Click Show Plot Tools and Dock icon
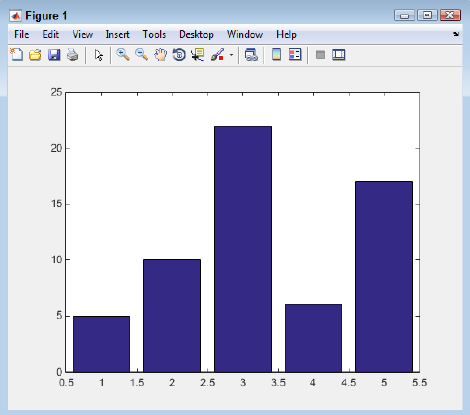The image size is (470, 415). tap(339, 55)
